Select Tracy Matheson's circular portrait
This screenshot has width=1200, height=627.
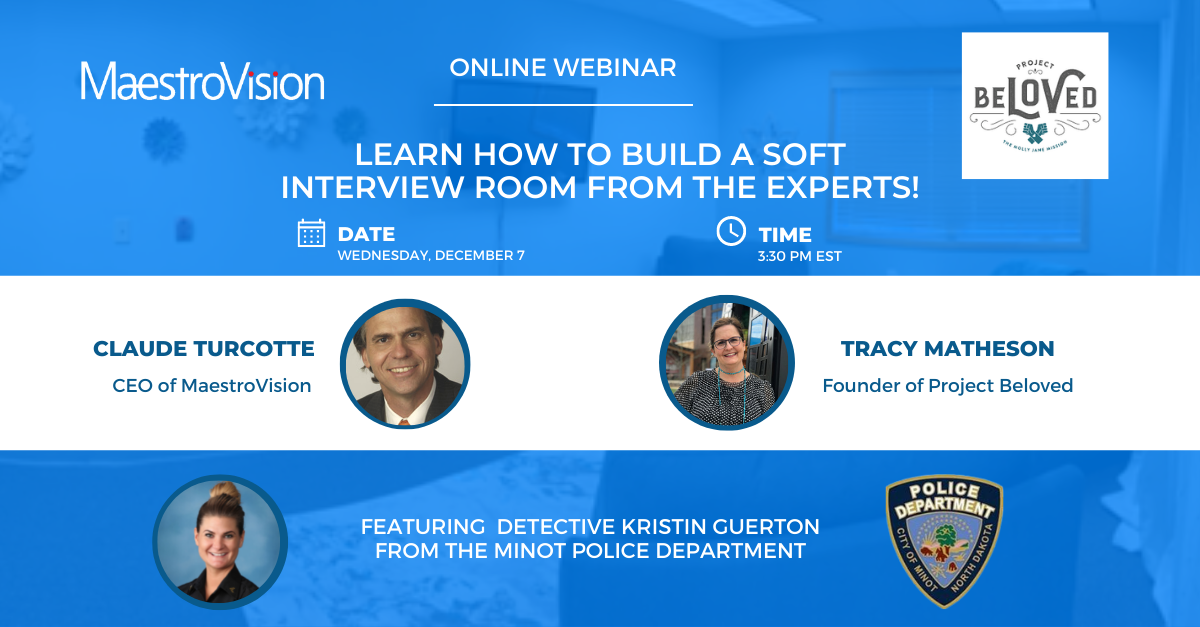[x=726, y=363]
